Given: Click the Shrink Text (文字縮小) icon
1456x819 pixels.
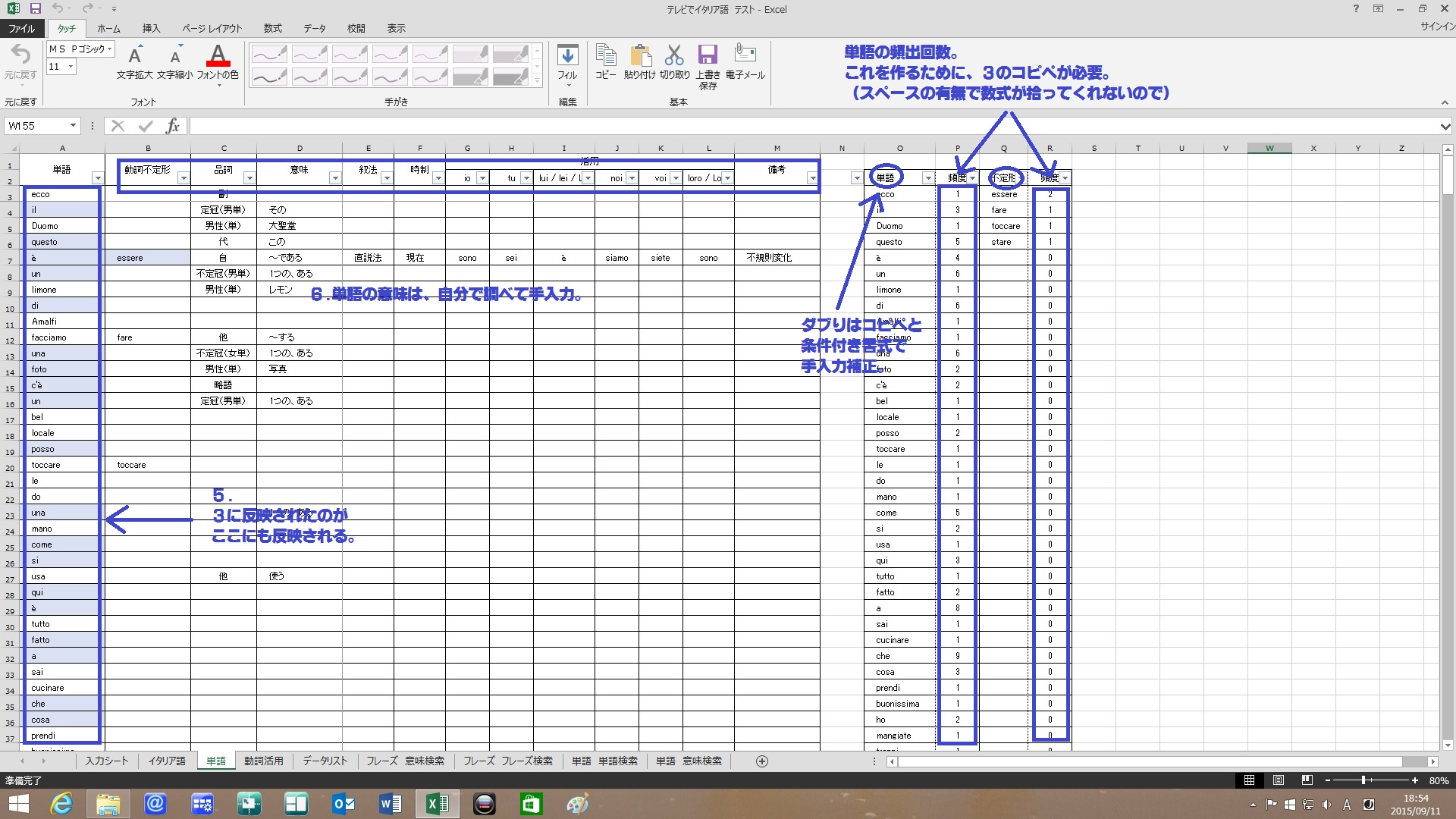Looking at the screenshot, I should pyautogui.click(x=175, y=56).
